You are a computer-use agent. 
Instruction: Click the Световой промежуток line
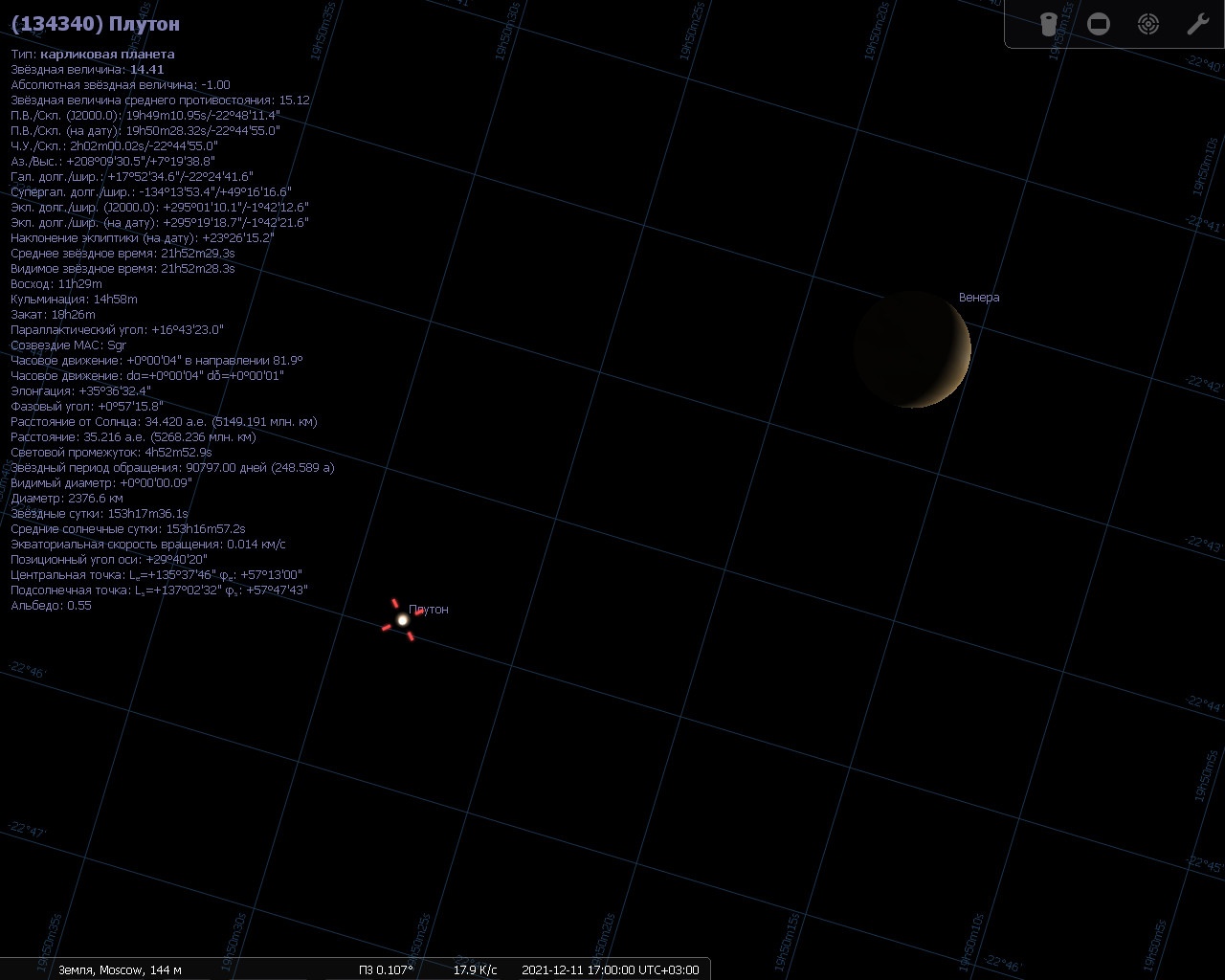pyautogui.click(x=111, y=453)
